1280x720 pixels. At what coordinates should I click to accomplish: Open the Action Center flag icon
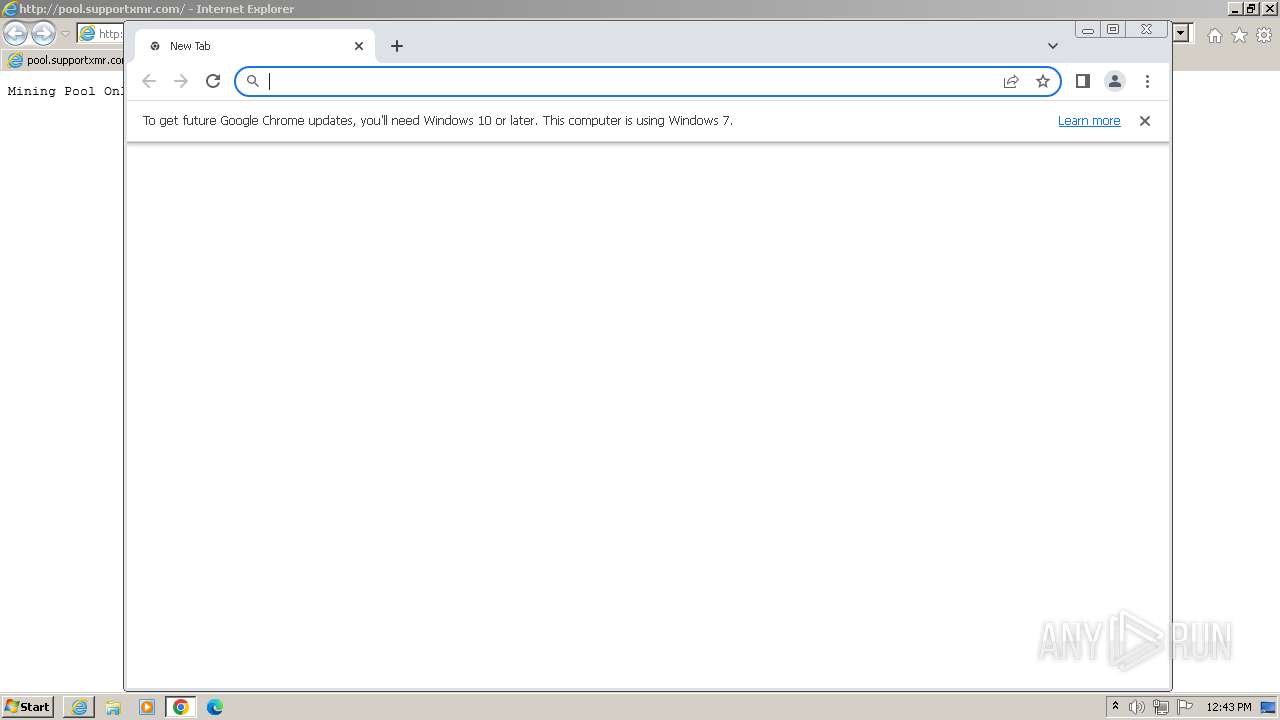(1185, 707)
